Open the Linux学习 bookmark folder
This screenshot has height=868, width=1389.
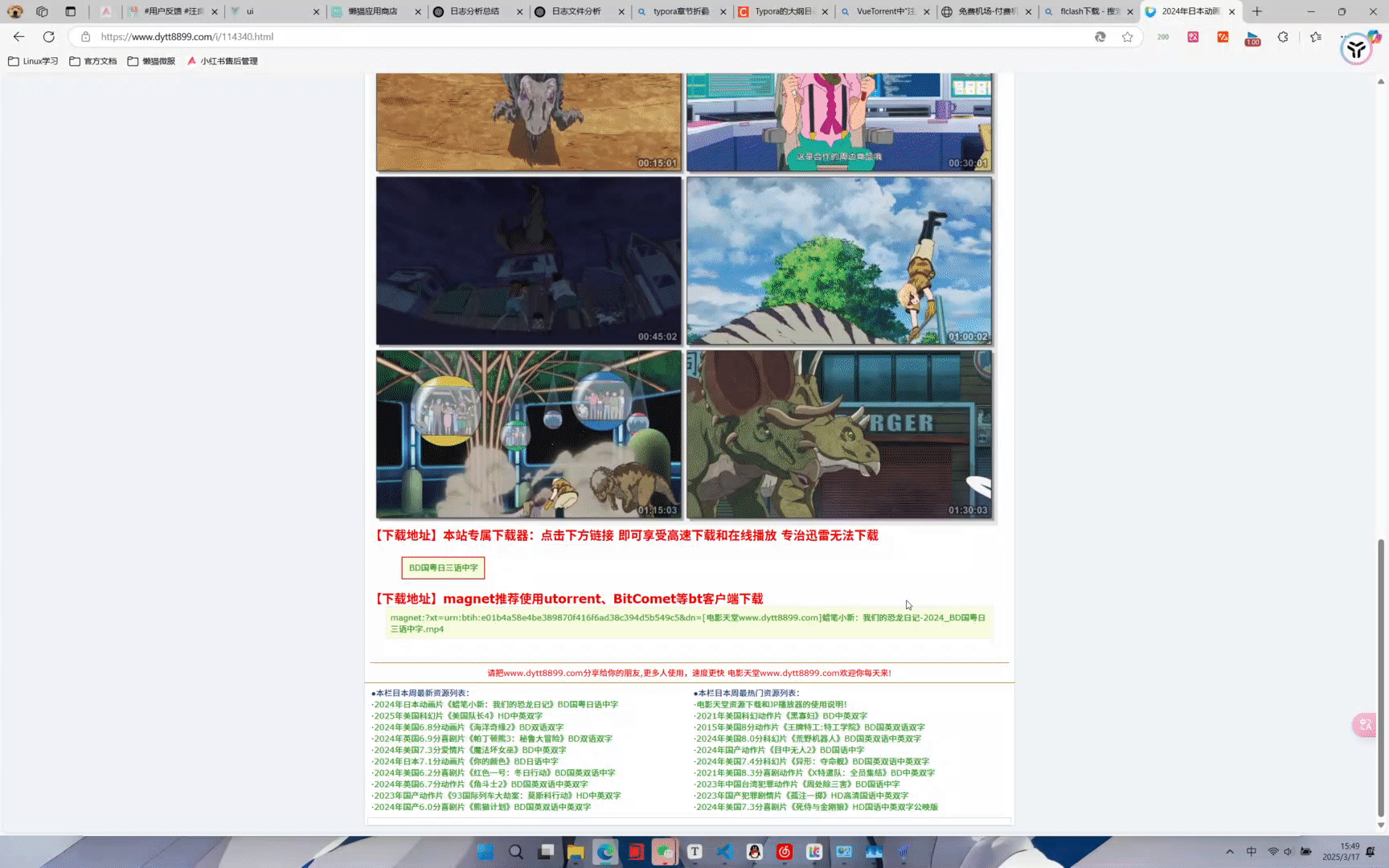[x=33, y=61]
